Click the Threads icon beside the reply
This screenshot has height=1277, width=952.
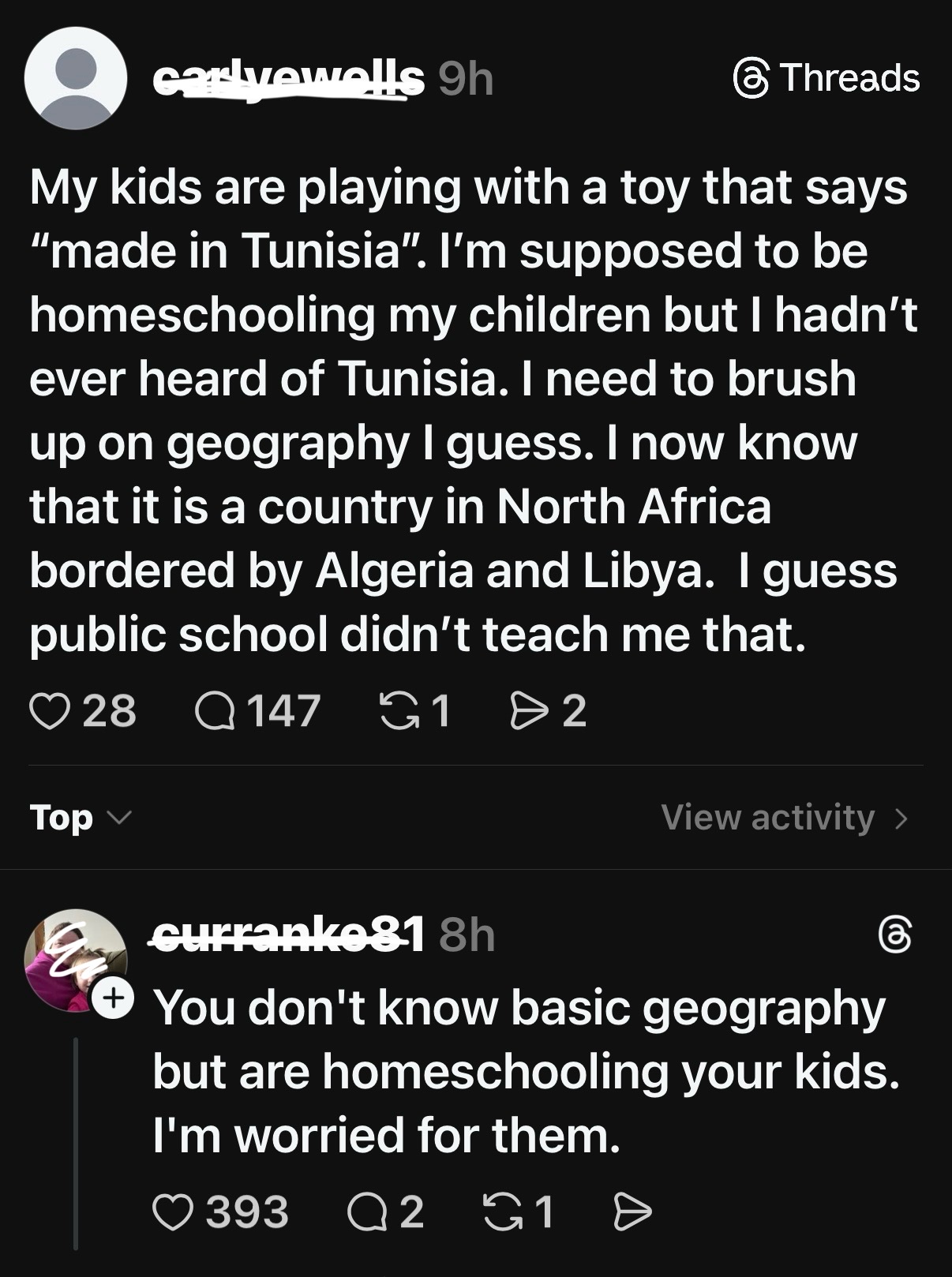pos(895,935)
